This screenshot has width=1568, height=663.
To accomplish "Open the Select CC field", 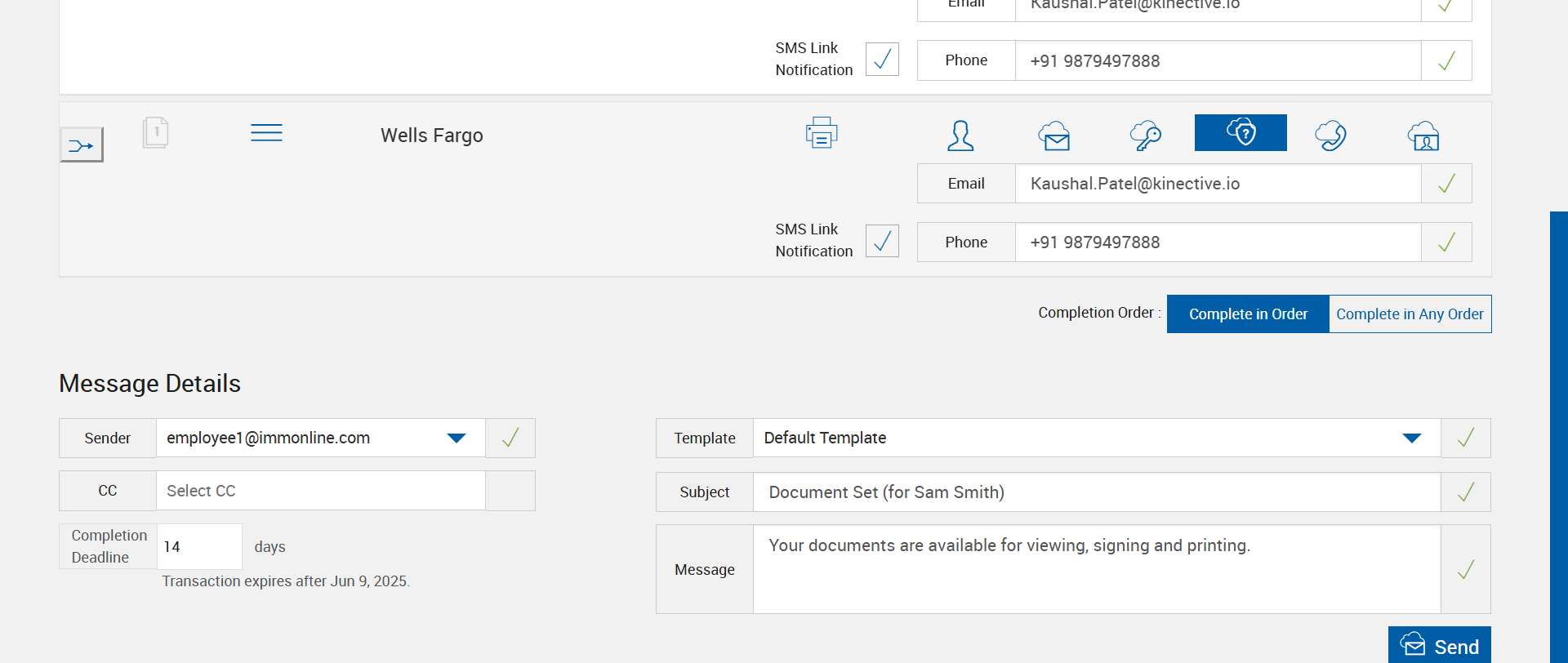I will coord(320,491).
